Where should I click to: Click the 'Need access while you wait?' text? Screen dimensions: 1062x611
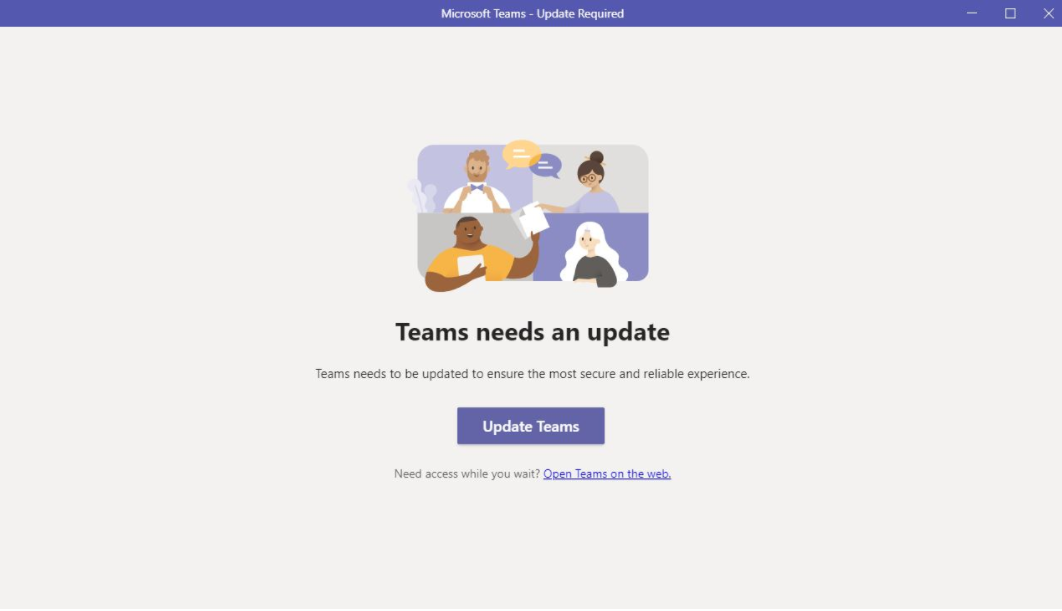click(467, 473)
